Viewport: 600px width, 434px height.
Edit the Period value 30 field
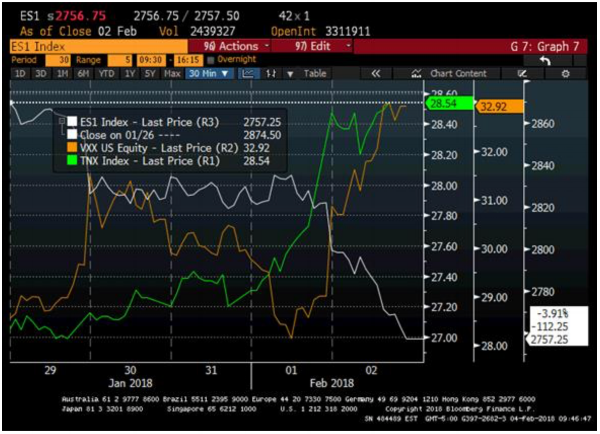pos(58,60)
